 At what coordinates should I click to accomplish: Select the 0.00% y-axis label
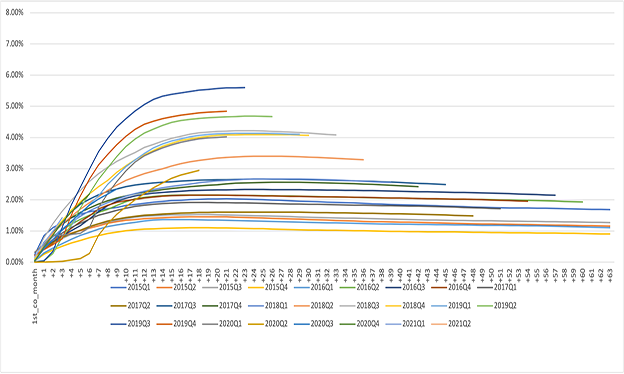(15, 262)
